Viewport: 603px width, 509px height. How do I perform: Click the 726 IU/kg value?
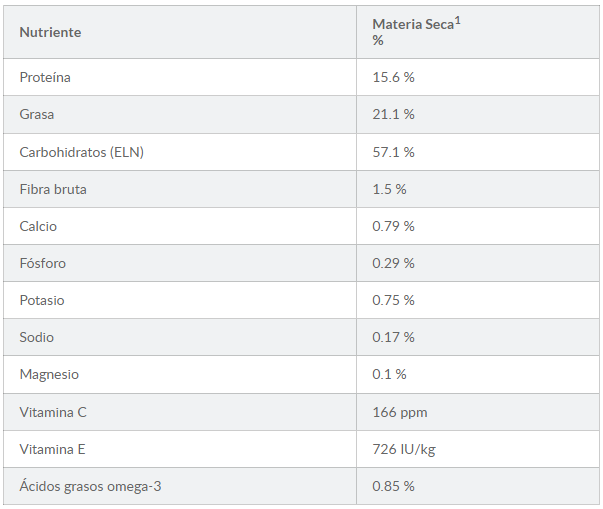coord(404,449)
